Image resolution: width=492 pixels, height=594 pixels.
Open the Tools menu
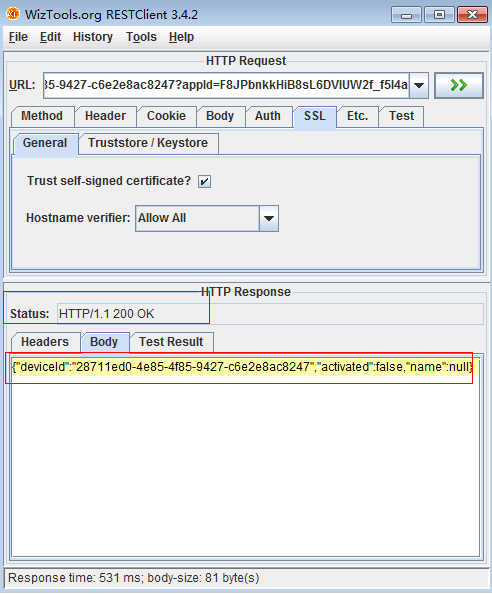tap(141, 37)
